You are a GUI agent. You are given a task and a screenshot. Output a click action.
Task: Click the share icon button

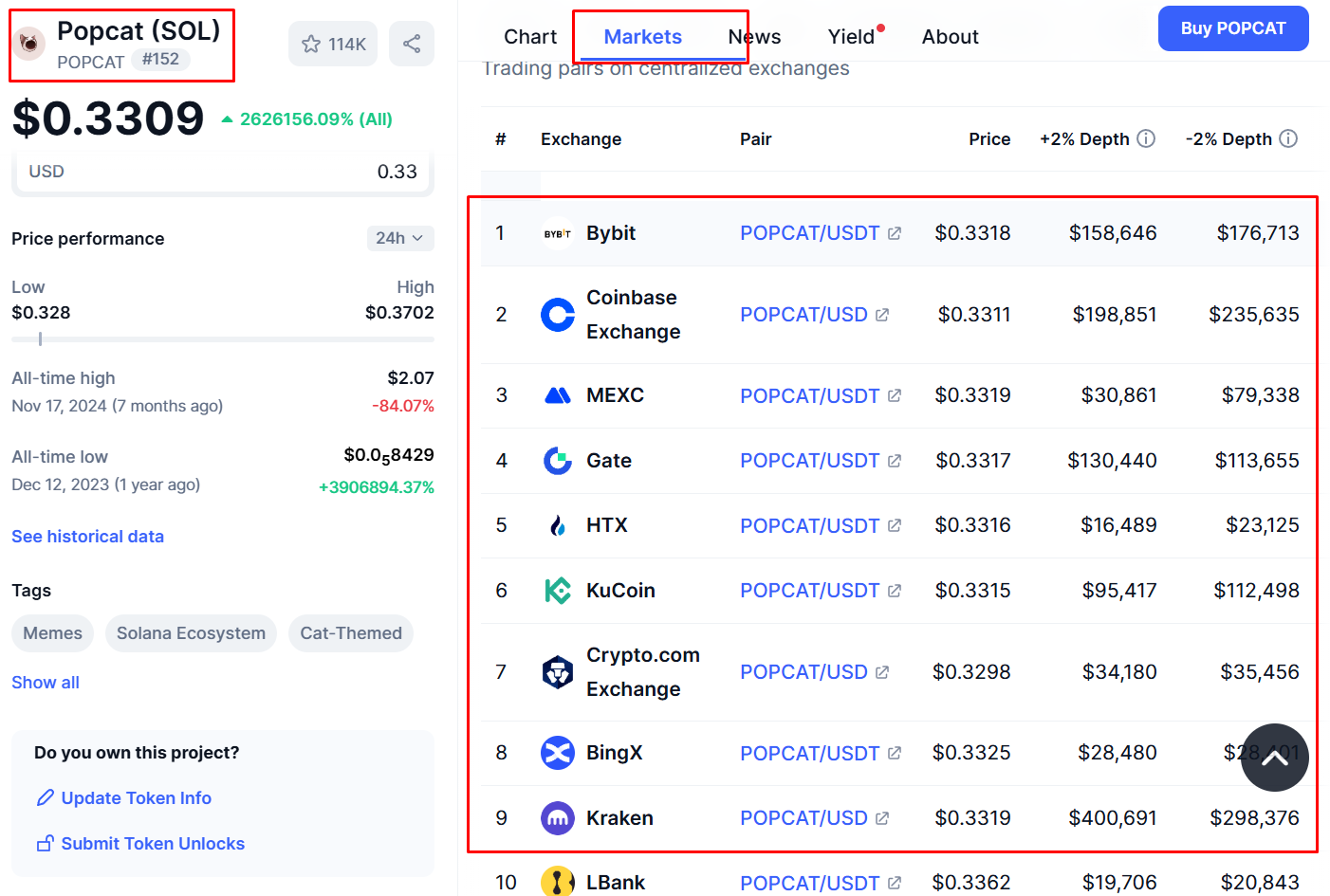click(412, 44)
